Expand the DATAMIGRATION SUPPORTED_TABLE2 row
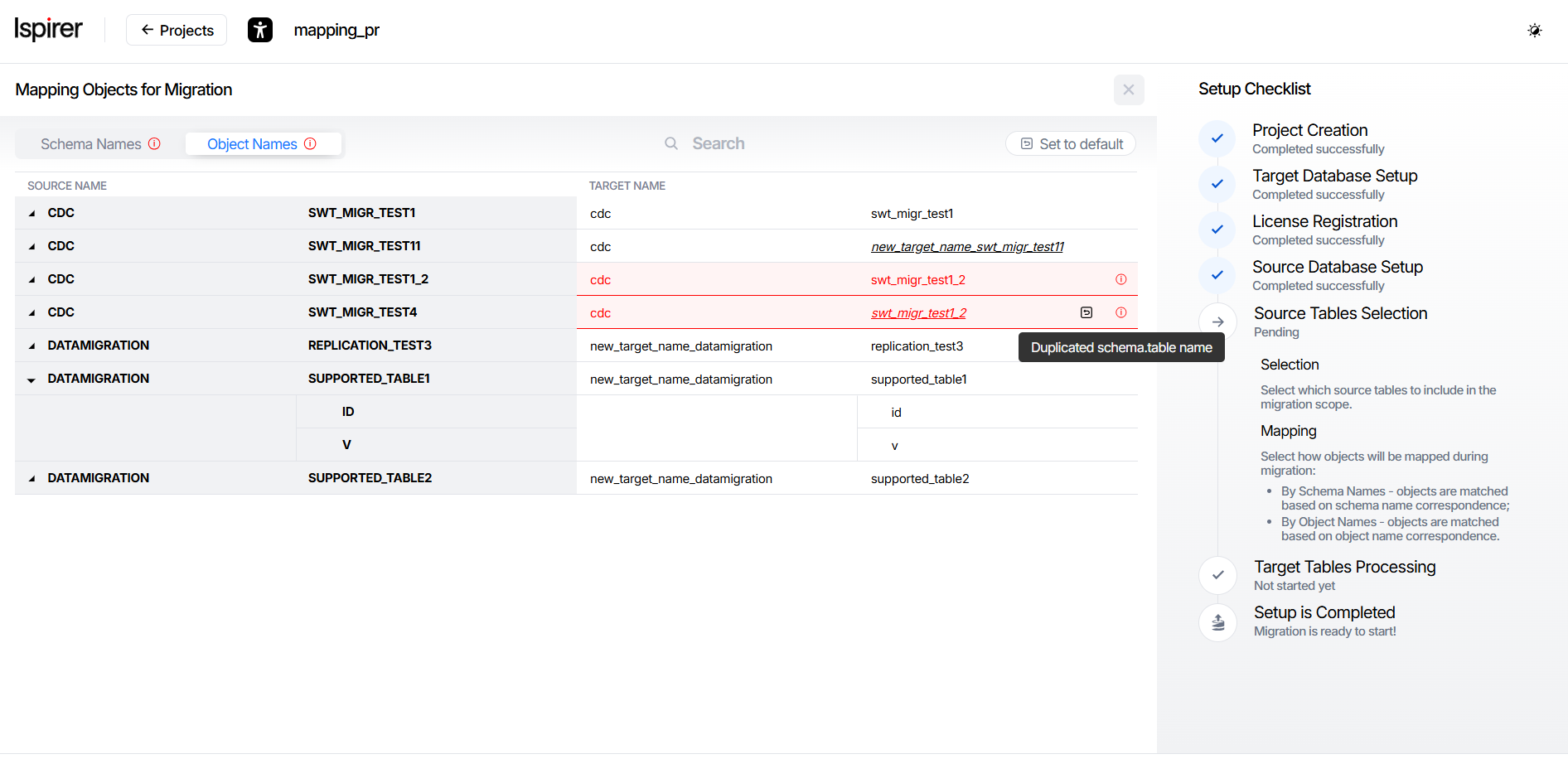Viewport: 1568px width, 759px height. click(31, 478)
